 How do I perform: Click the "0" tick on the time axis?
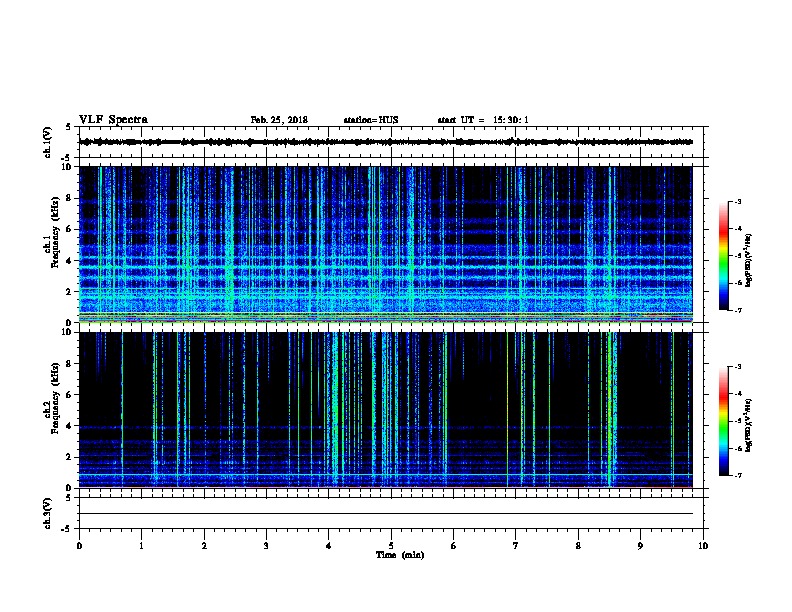[x=79, y=546]
